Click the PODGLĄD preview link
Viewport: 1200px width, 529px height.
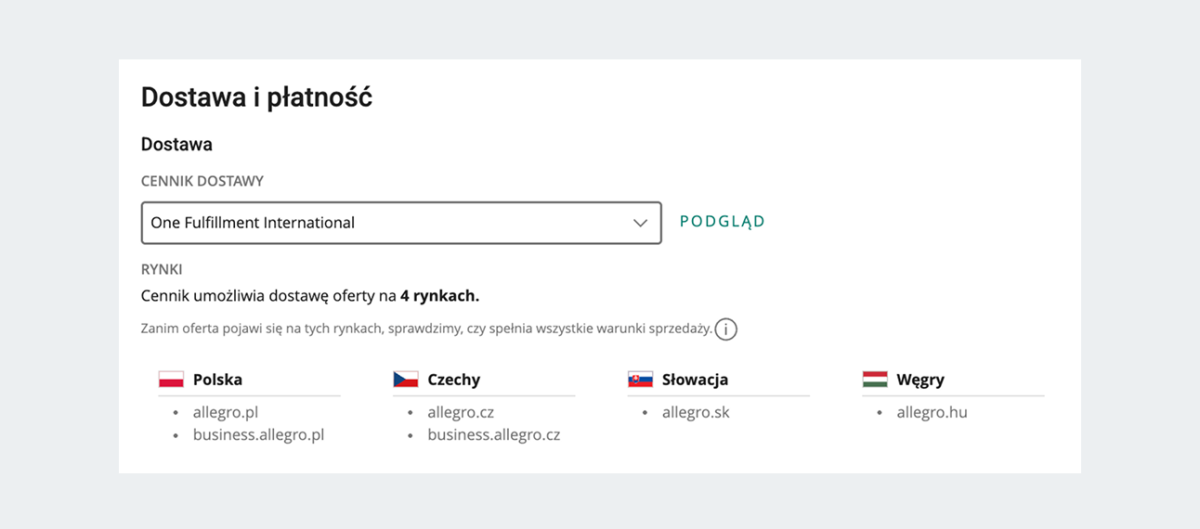(x=722, y=222)
